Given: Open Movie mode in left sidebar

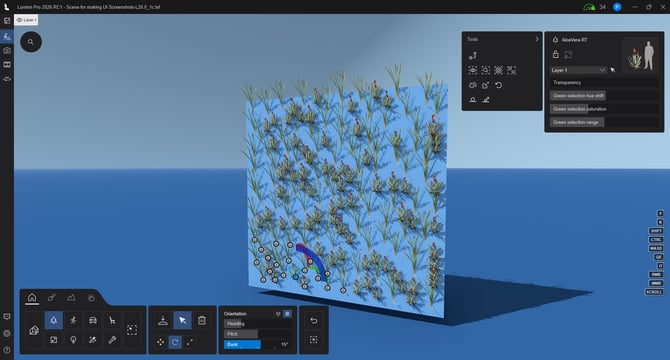Looking at the screenshot, I should pos(7,64).
